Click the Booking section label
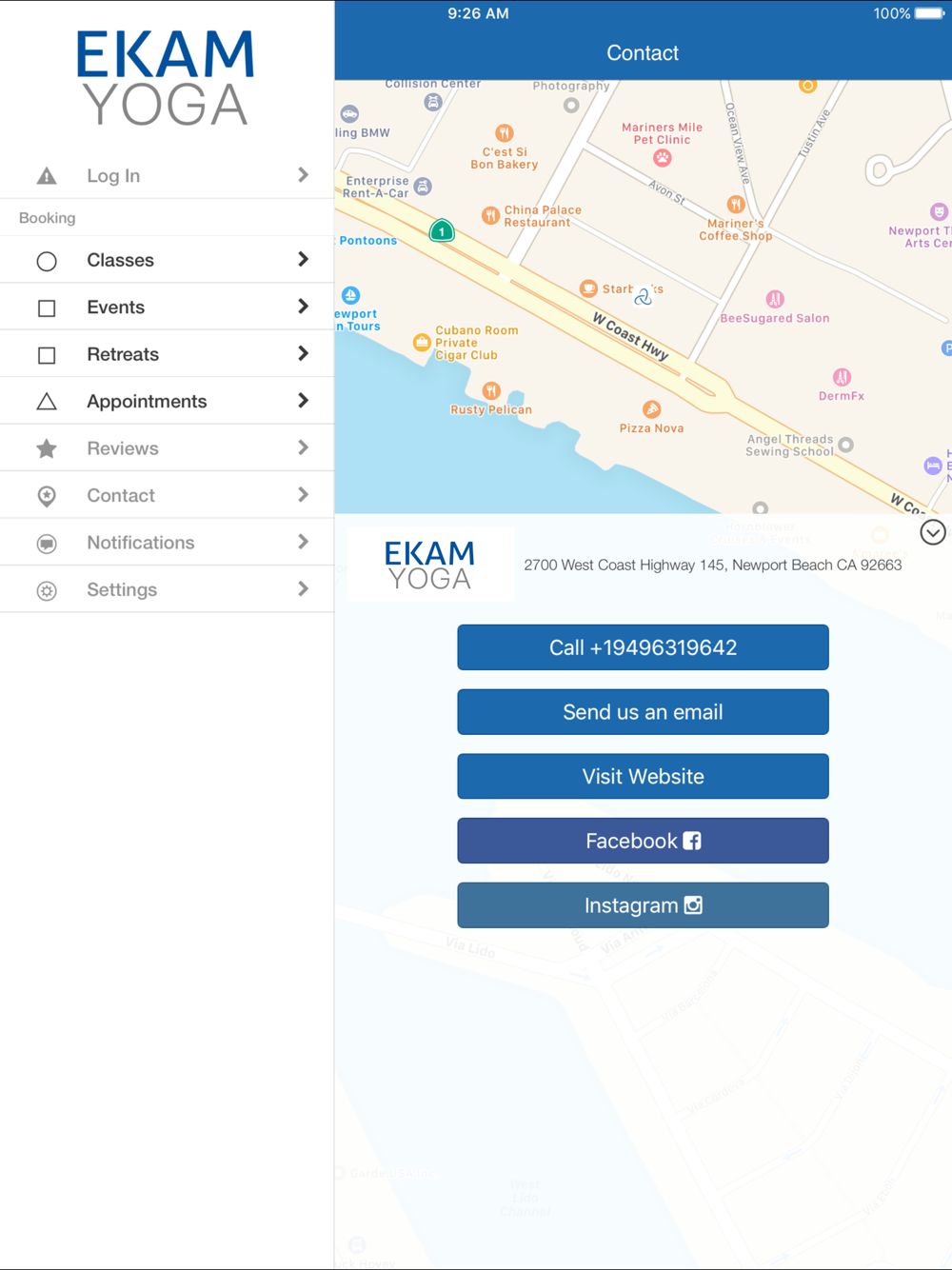 click(x=47, y=218)
